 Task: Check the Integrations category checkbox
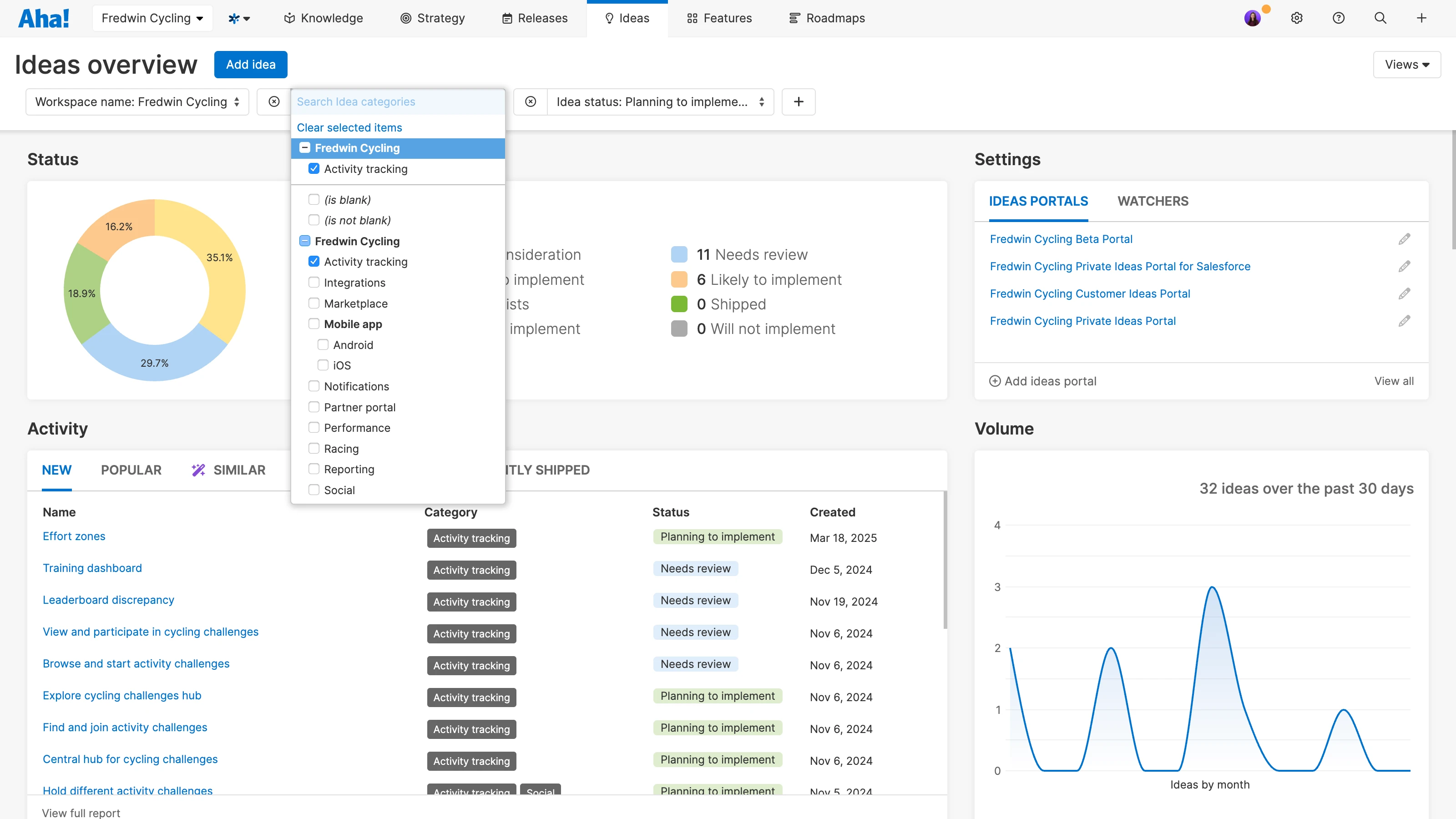(x=313, y=283)
